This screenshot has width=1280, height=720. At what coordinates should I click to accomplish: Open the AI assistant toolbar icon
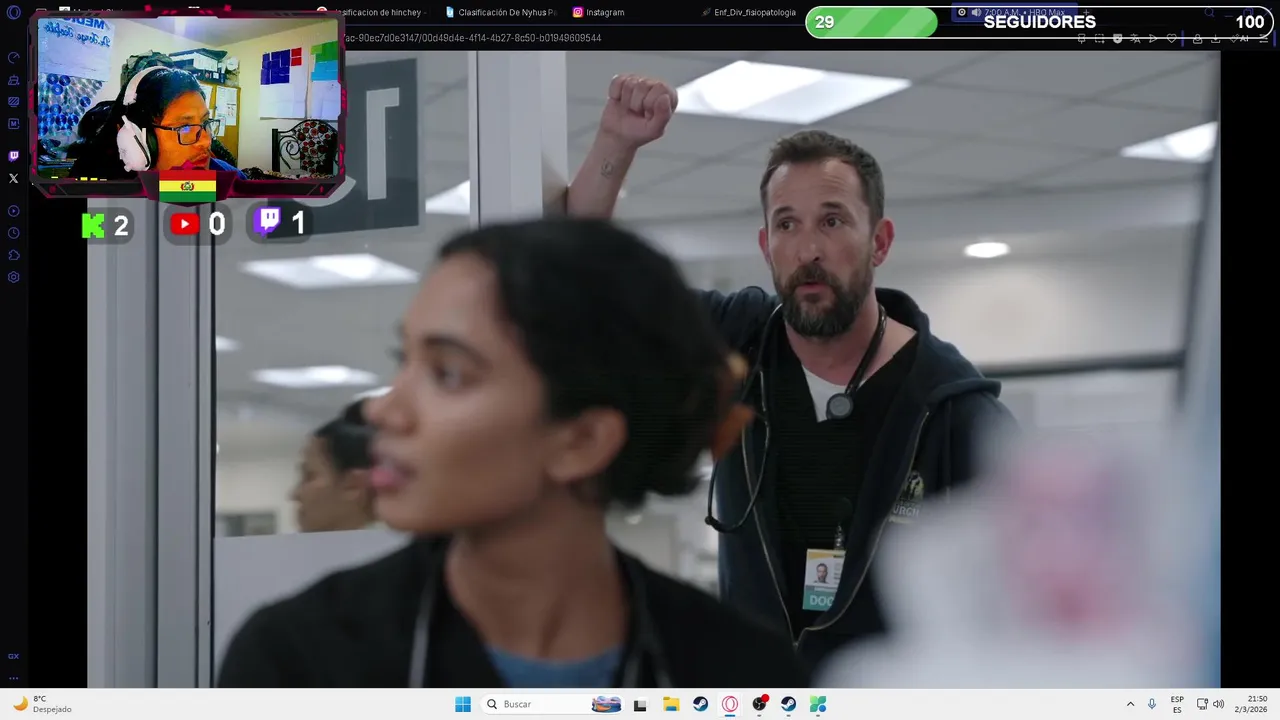tap(1242, 38)
